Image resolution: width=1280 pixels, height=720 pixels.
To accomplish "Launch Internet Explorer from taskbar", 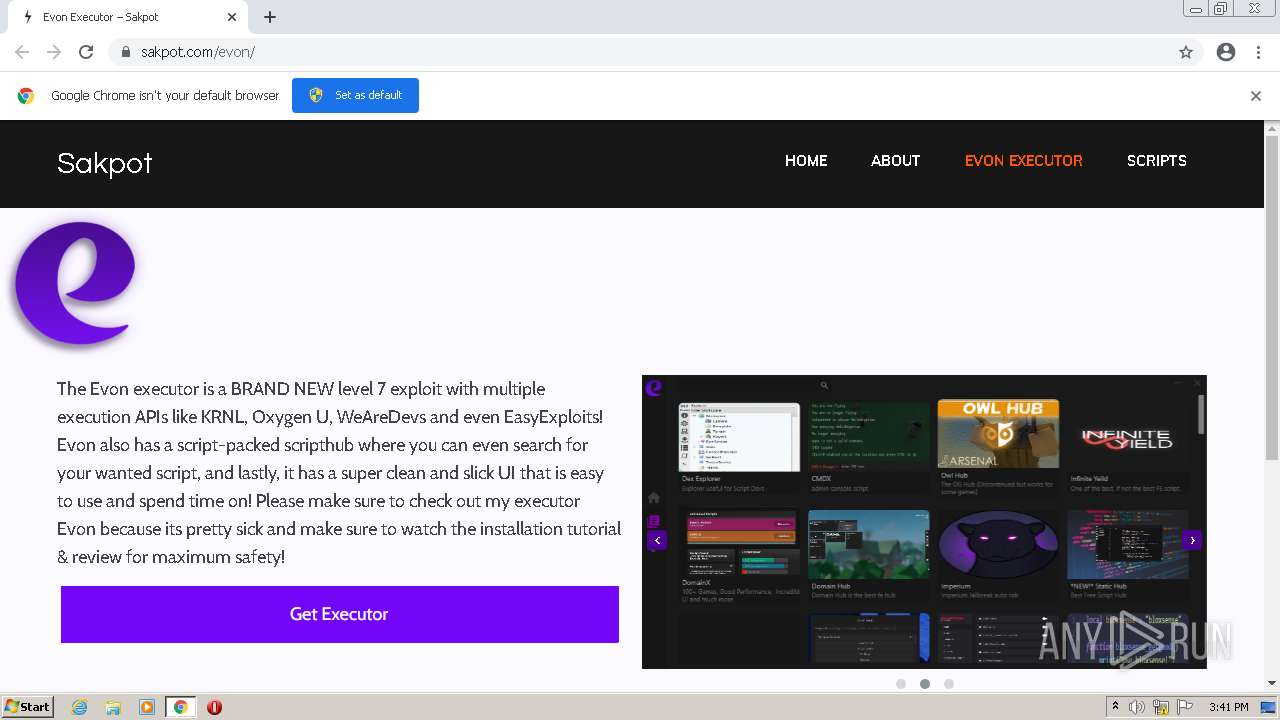I will coord(80,707).
